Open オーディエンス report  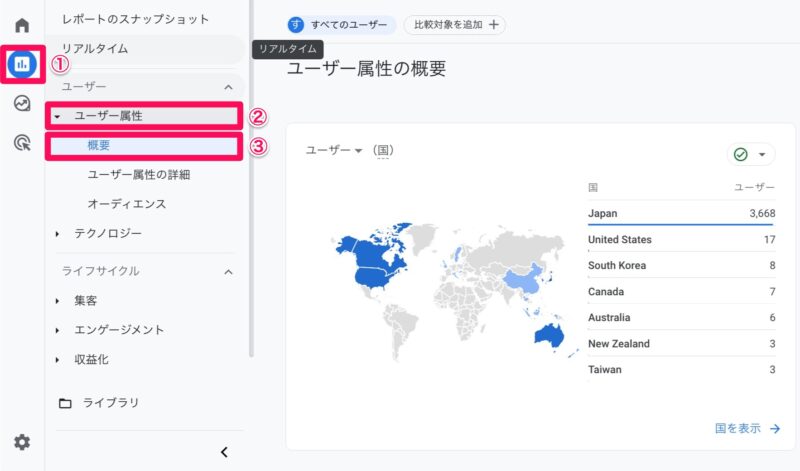point(127,204)
